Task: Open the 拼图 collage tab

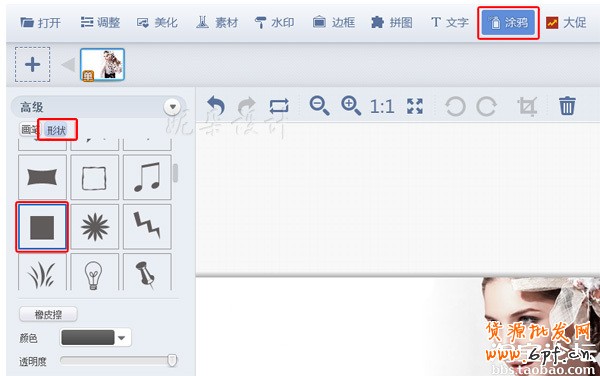Action: tap(392, 23)
